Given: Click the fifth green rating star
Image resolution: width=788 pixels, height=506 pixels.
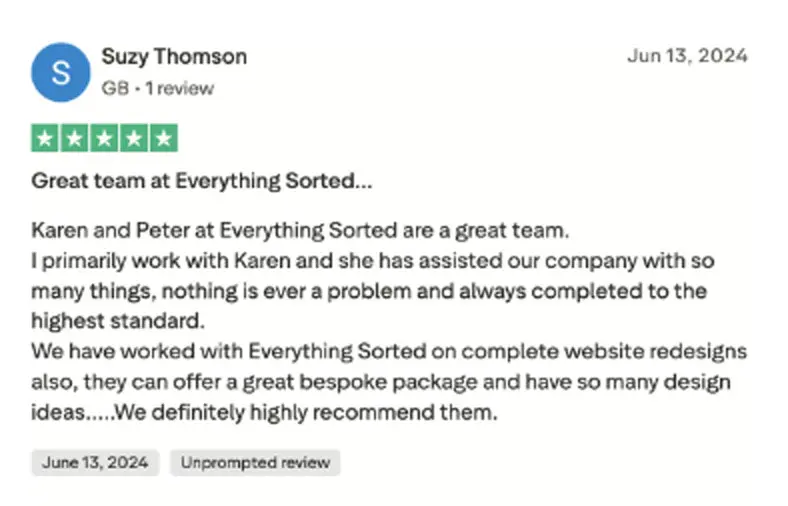Looking at the screenshot, I should coord(164,138).
